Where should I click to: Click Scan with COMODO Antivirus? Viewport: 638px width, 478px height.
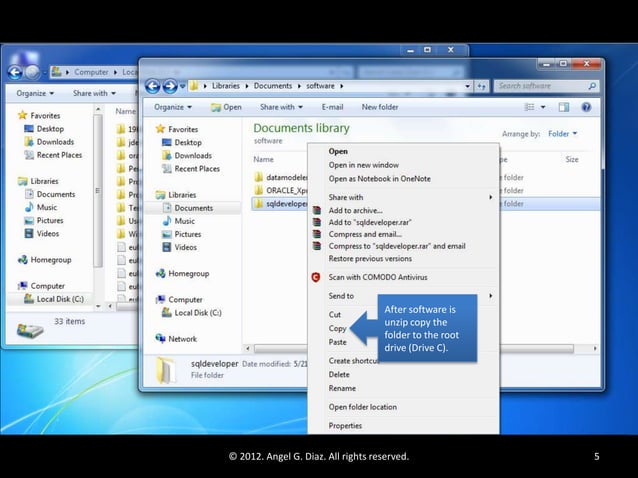[x=378, y=277]
